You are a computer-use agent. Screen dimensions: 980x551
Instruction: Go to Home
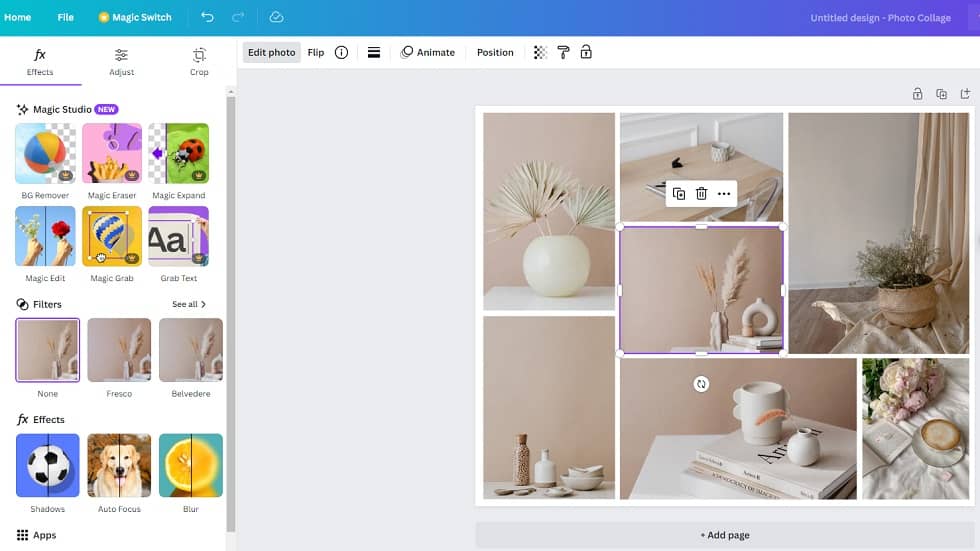(18, 17)
